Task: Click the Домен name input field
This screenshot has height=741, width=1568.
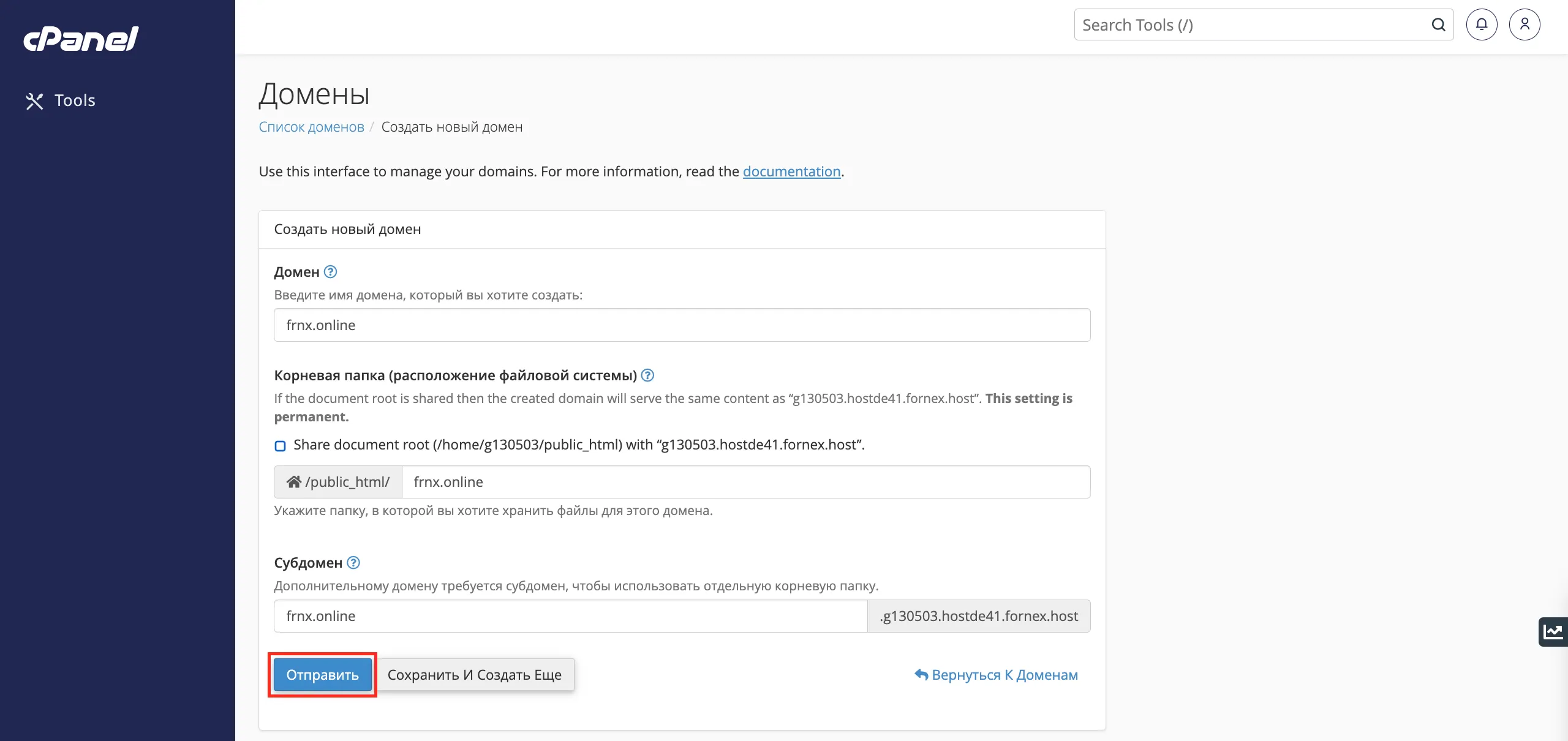Action: click(x=682, y=325)
